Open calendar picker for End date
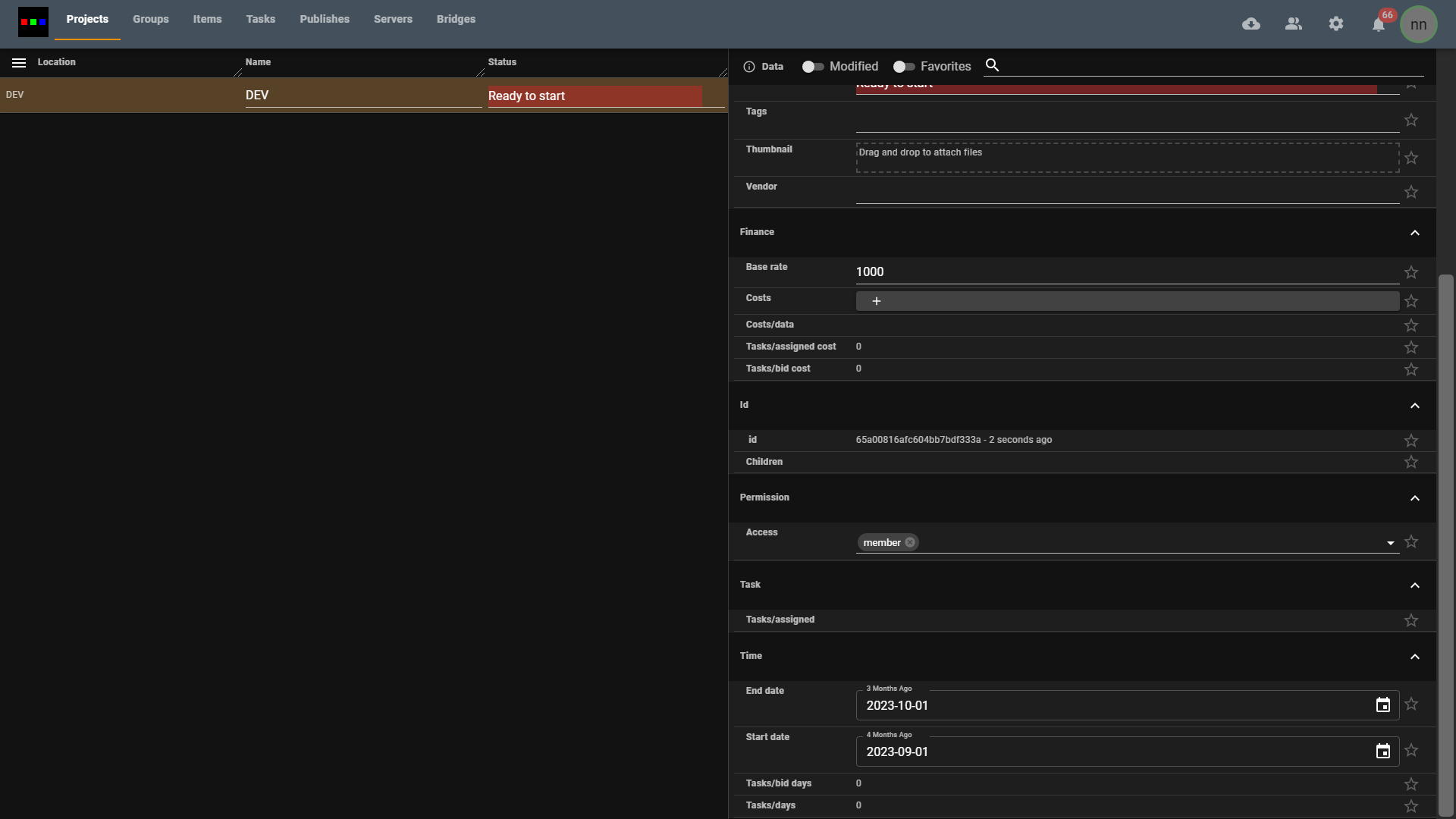 tap(1383, 705)
